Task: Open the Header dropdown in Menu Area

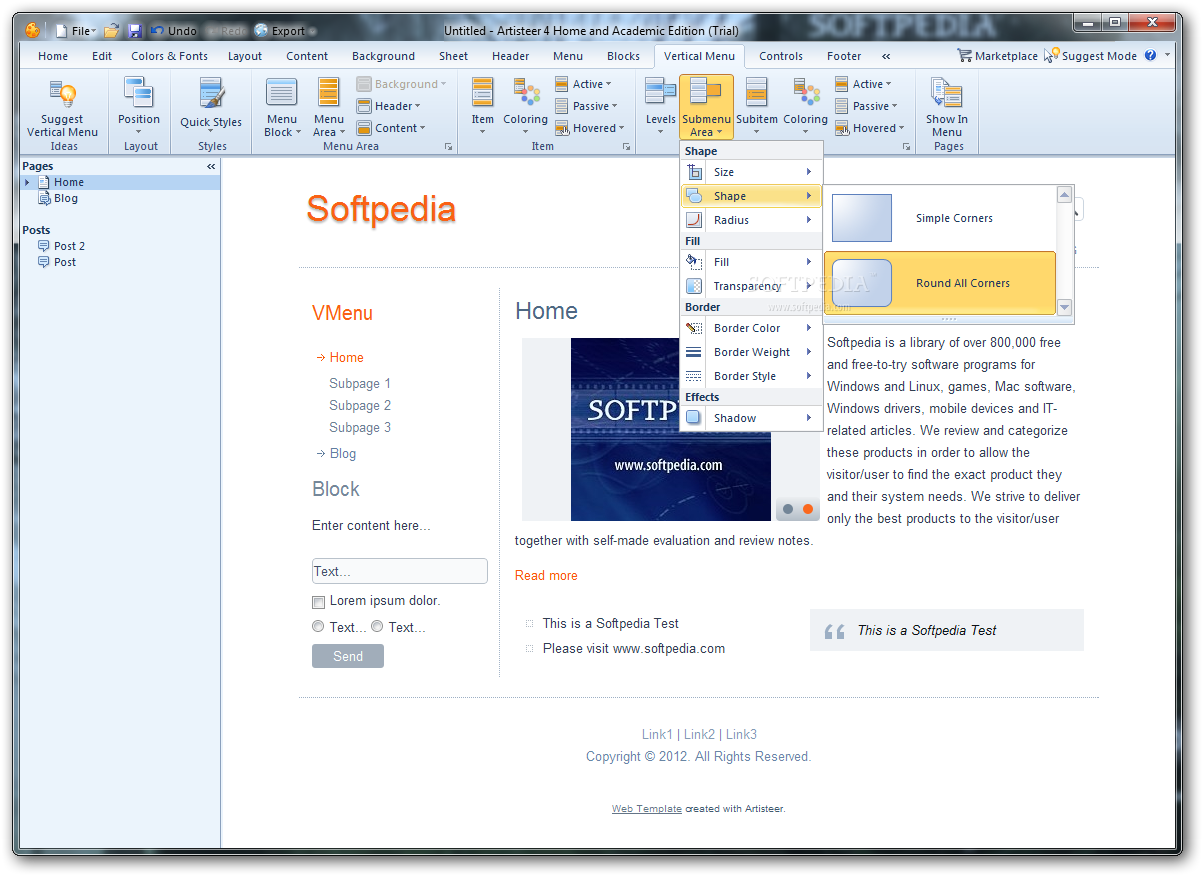Action: 389,106
